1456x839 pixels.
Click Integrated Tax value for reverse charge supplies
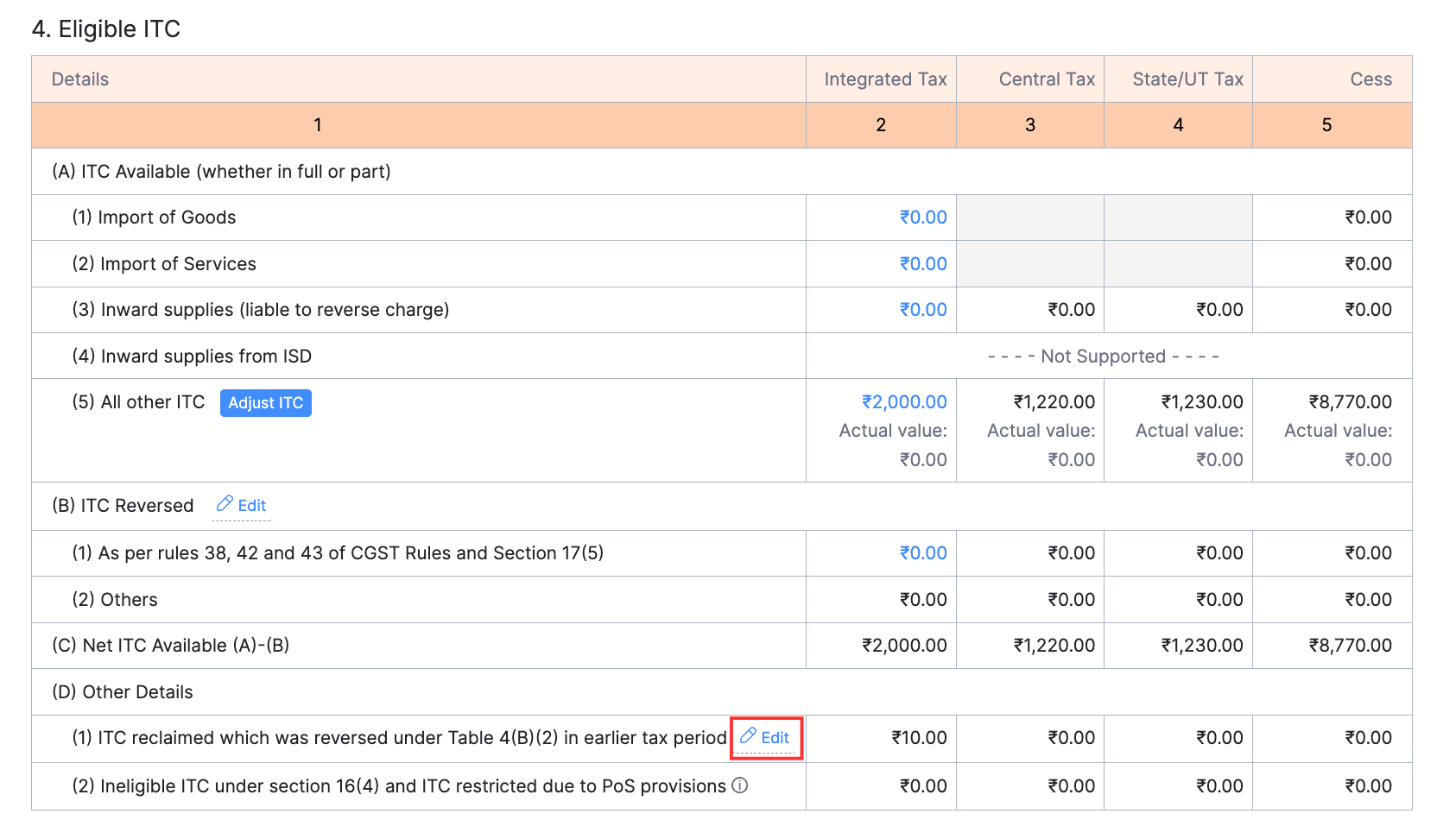point(922,310)
